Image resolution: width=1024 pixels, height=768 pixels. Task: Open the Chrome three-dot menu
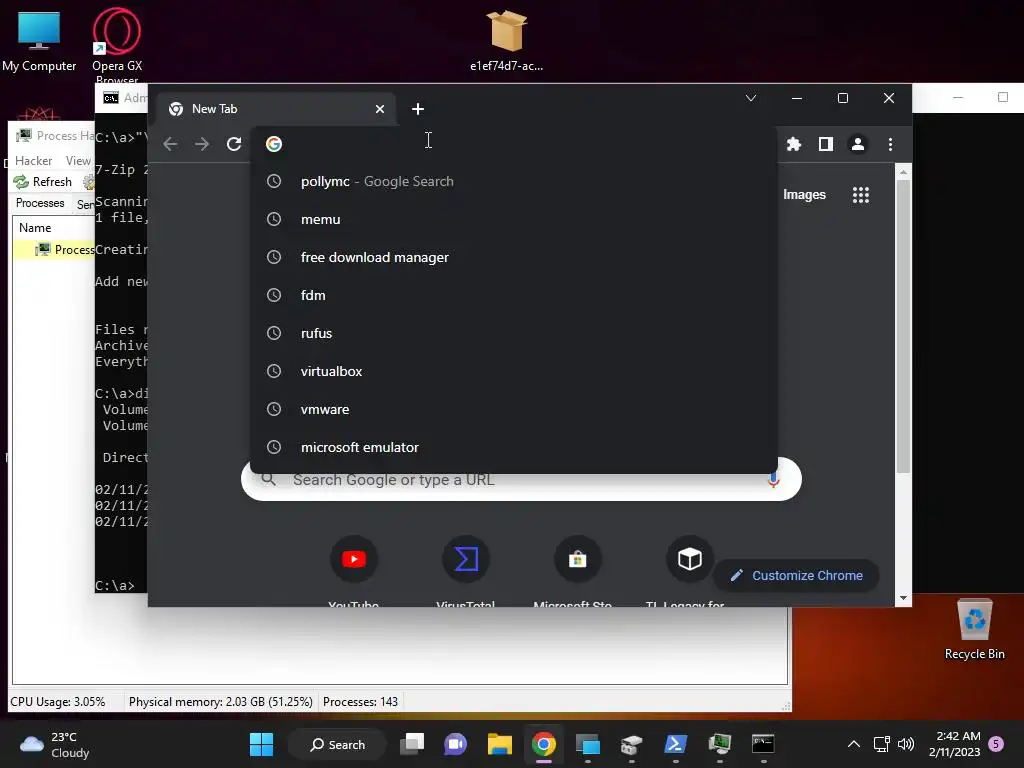[890, 144]
